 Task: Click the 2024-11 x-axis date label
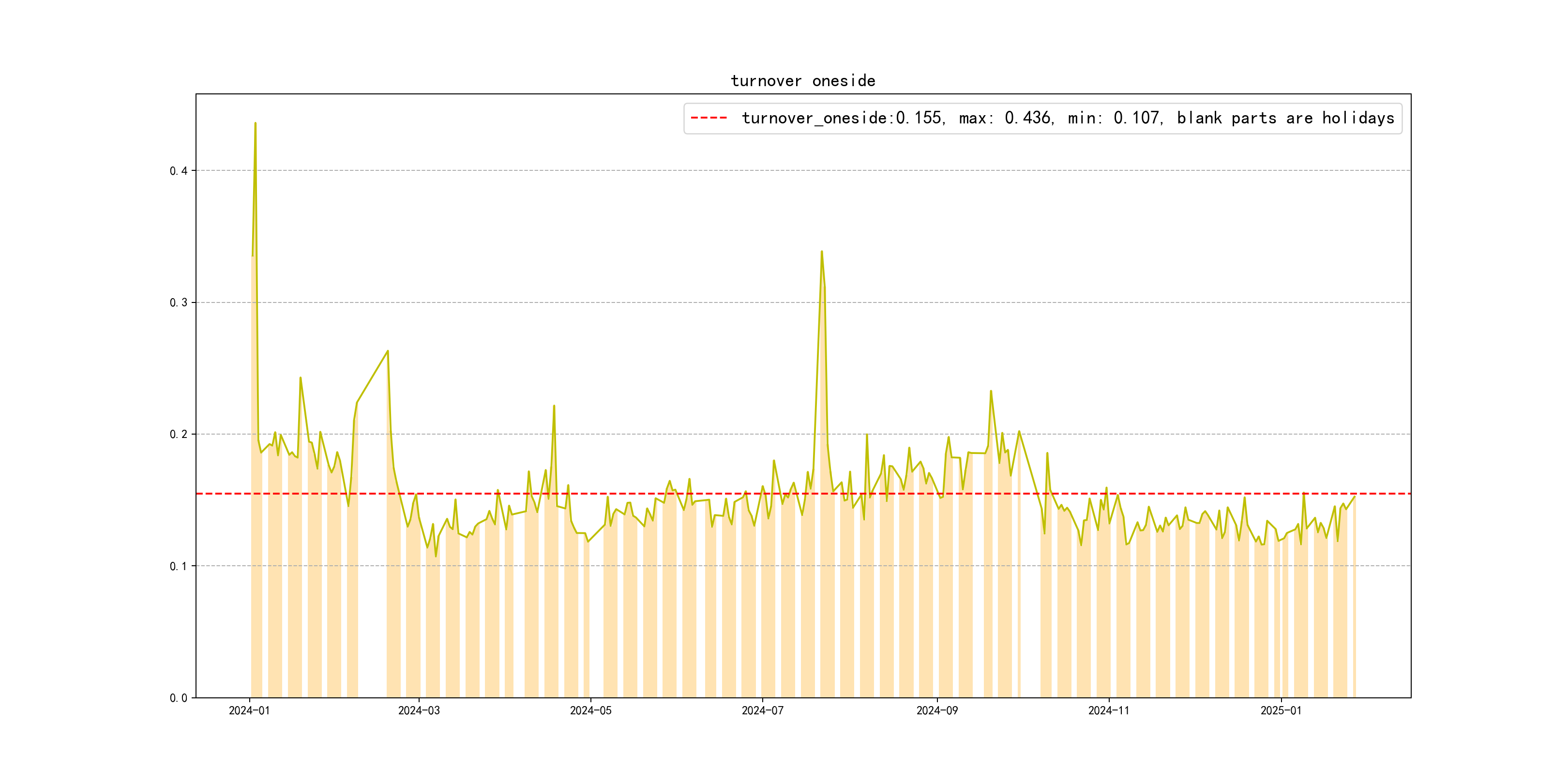(x=1108, y=711)
